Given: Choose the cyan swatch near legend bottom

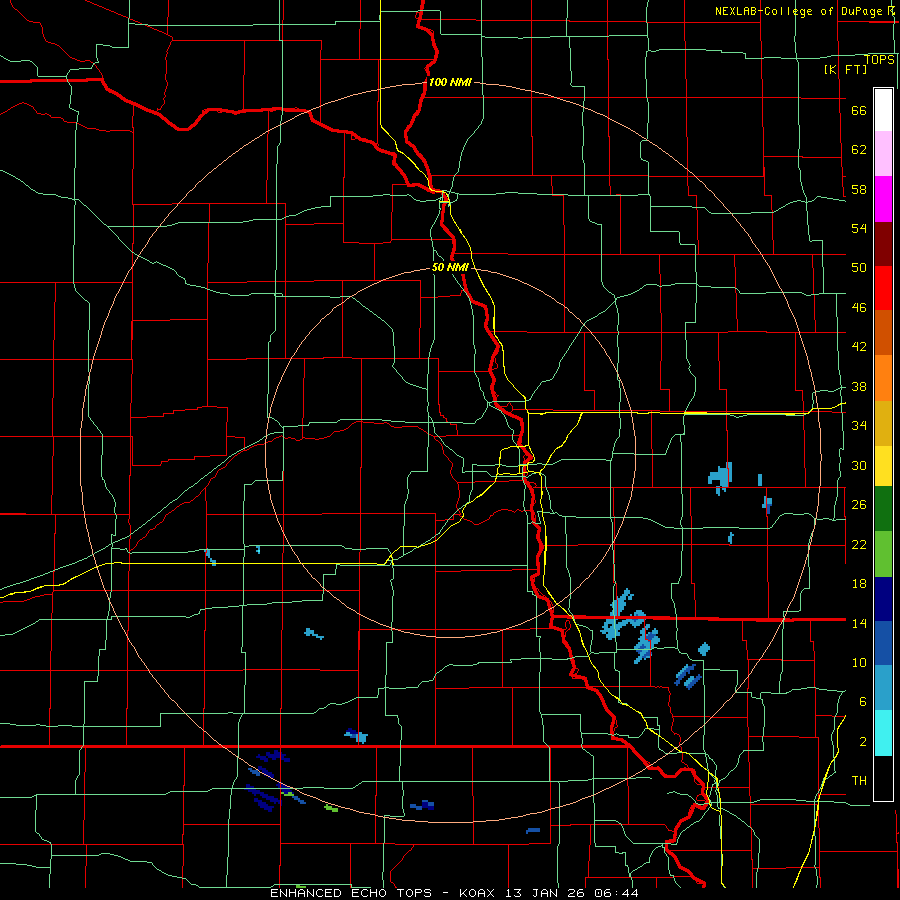Looking at the screenshot, I should [883, 733].
